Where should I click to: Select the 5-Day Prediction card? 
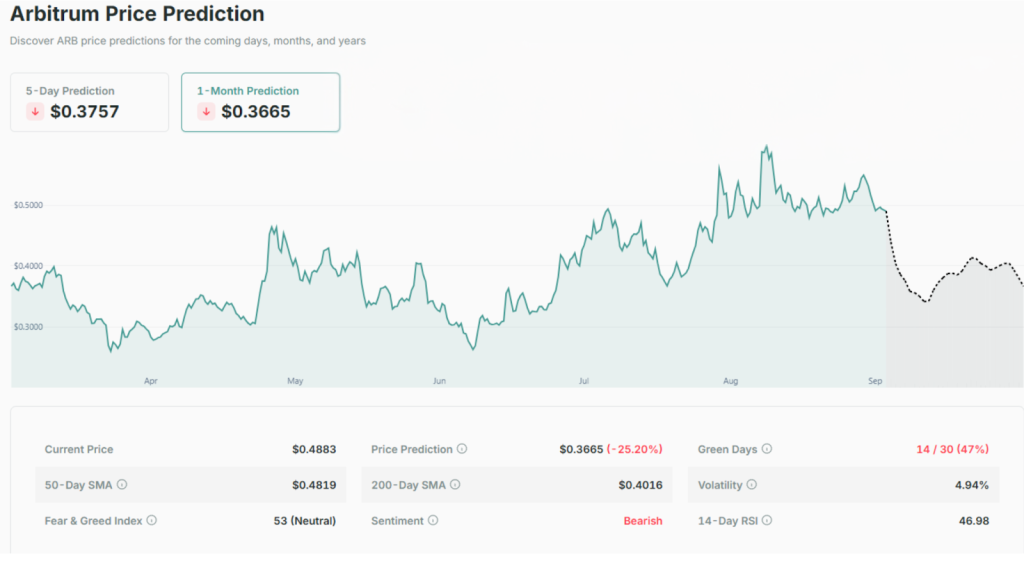pyautogui.click(x=89, y=102)
